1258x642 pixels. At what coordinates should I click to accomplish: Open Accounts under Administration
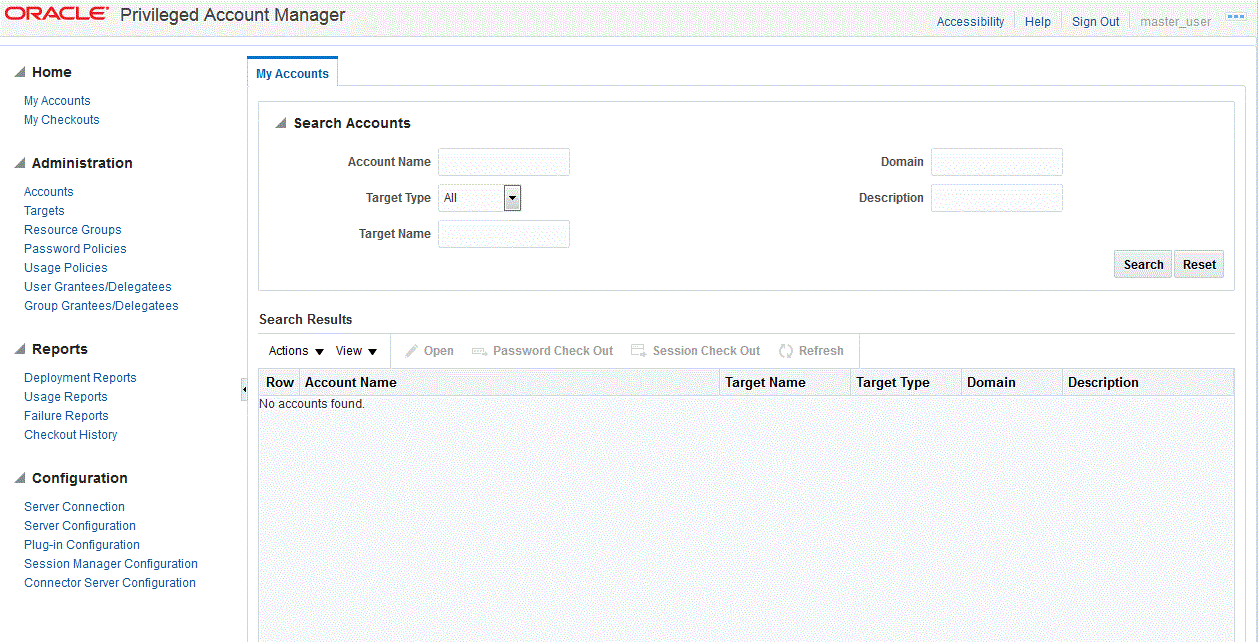coord(49,192)
